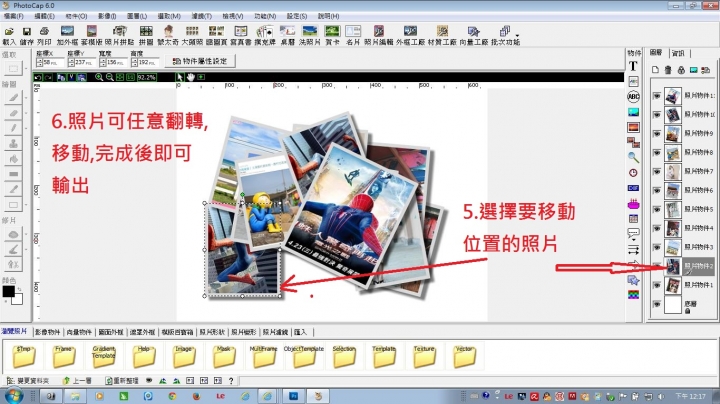The width and height of the screenshot is (720, 404).
Task: Click the 變更資料夾 change folder button
Action: pyautogui.click(x=28, y=381)
